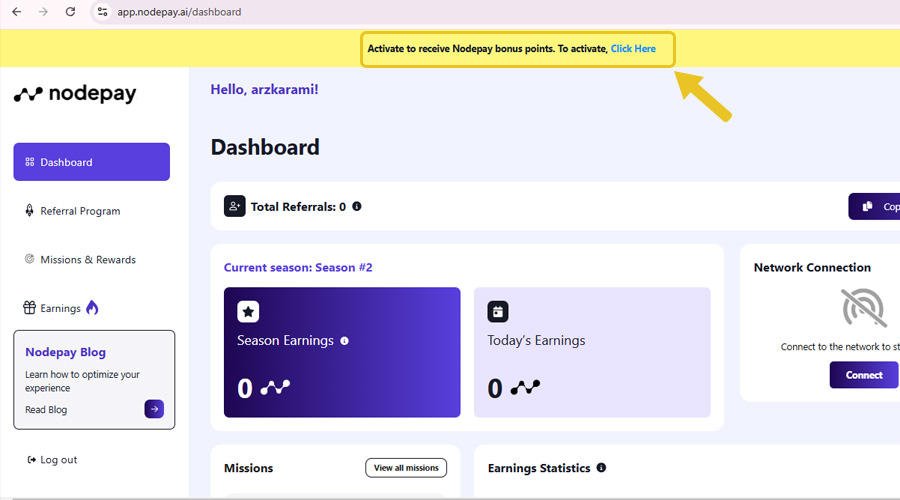Viewport: 900px width, 500px height.
Task: Click info icon next to Season Earnings
Action: [x=344, y=341]
